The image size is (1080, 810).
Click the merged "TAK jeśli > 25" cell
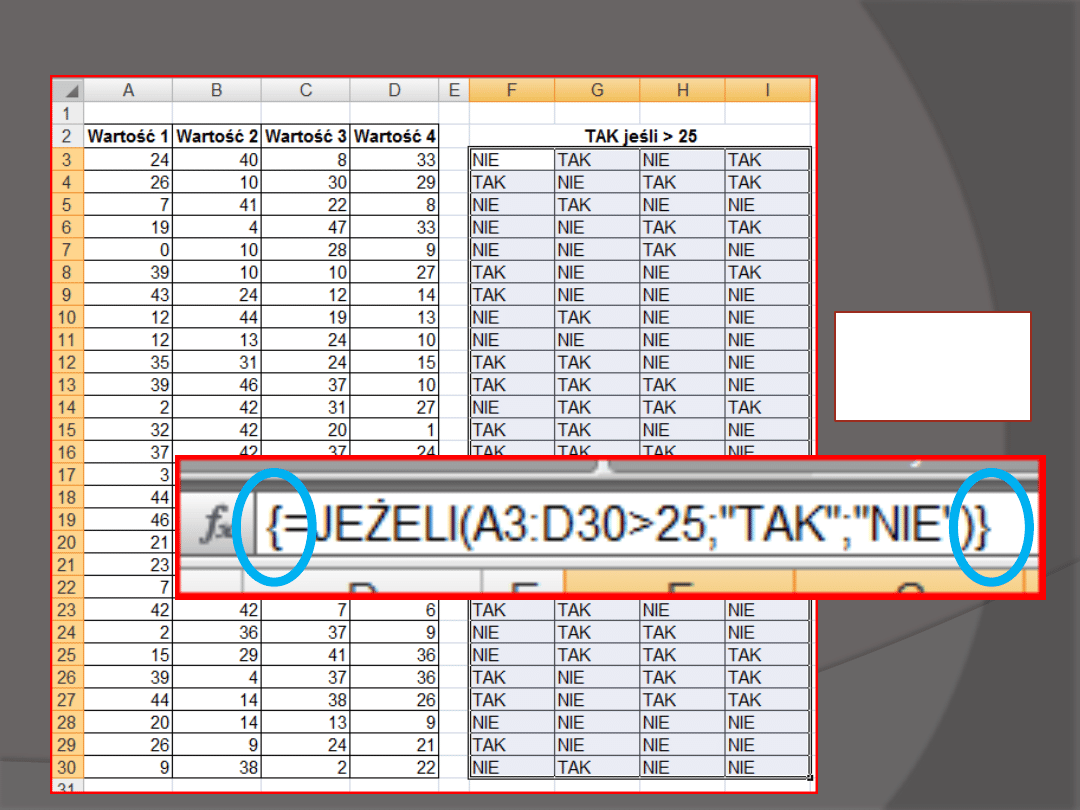tap(640, 137)
